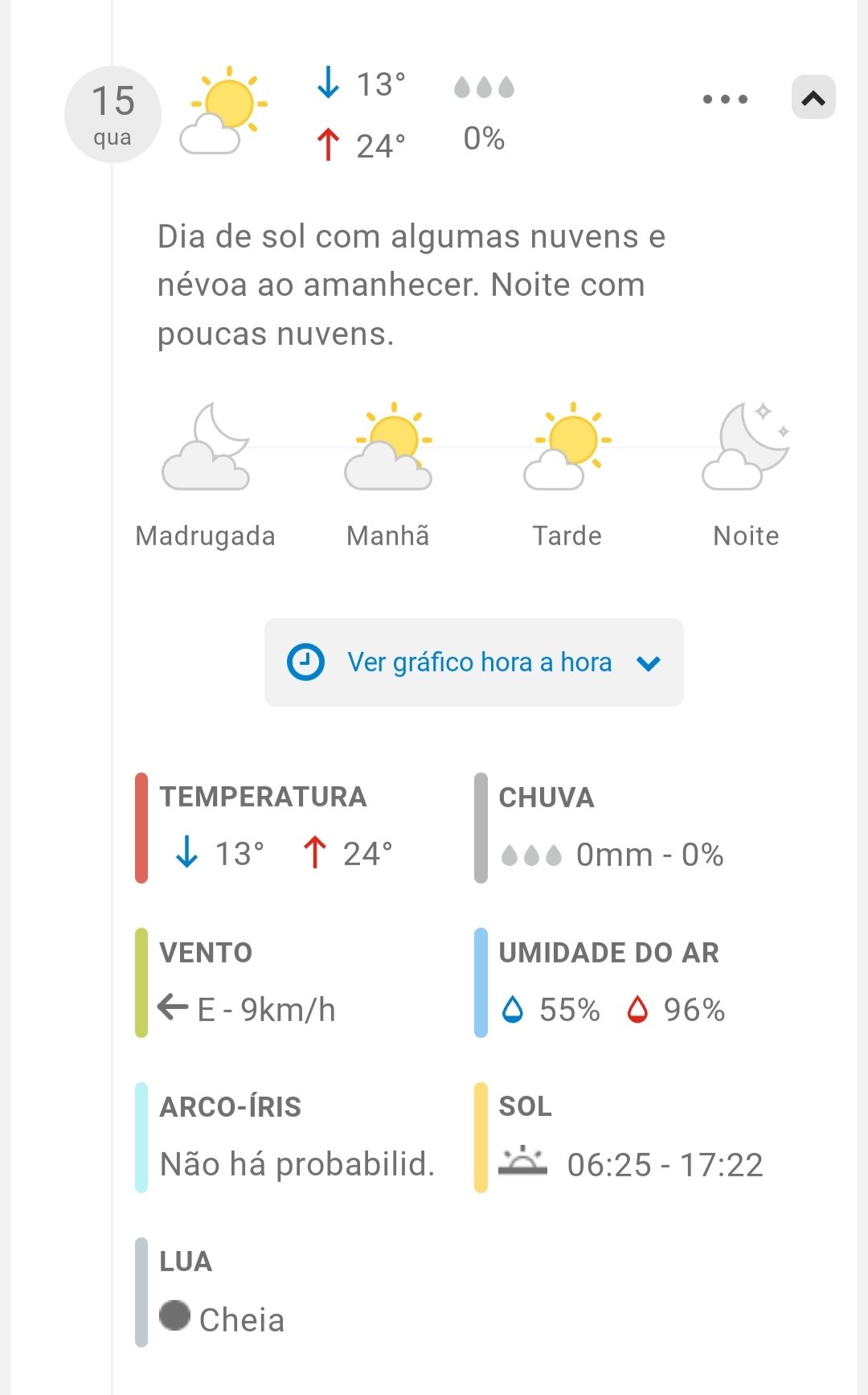Collapse the day 15 forecast panel
Screen dimensions: 868x1395
(x=813, y=98)
